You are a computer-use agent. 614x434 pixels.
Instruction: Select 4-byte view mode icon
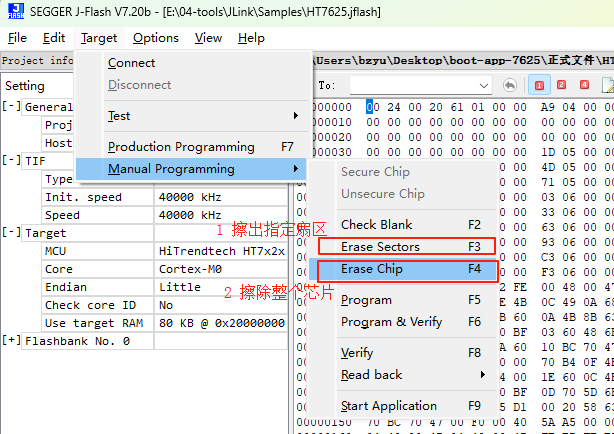click(x=584, y=85)
